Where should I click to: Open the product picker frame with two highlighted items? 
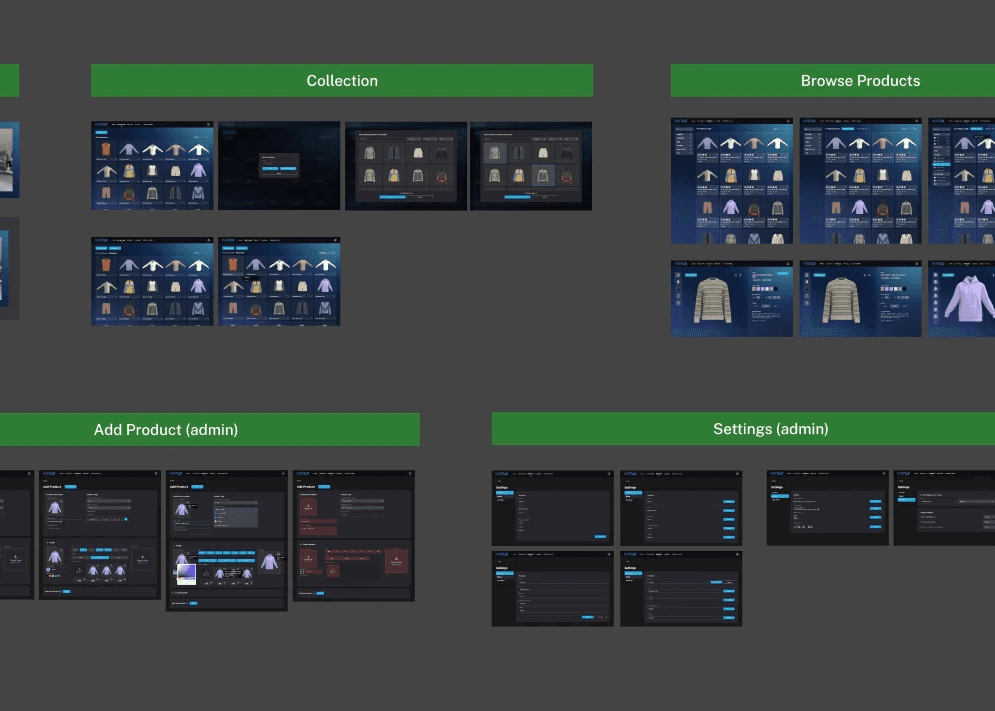pos(531,166)
